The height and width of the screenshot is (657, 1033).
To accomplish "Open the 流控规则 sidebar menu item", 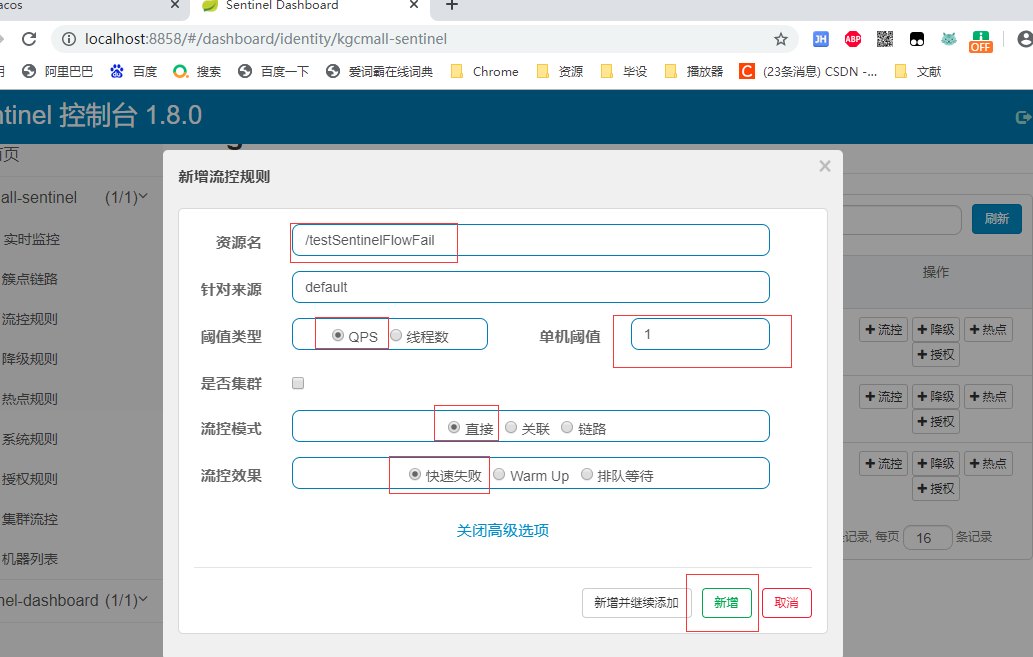I will click(x=30, y=319).
